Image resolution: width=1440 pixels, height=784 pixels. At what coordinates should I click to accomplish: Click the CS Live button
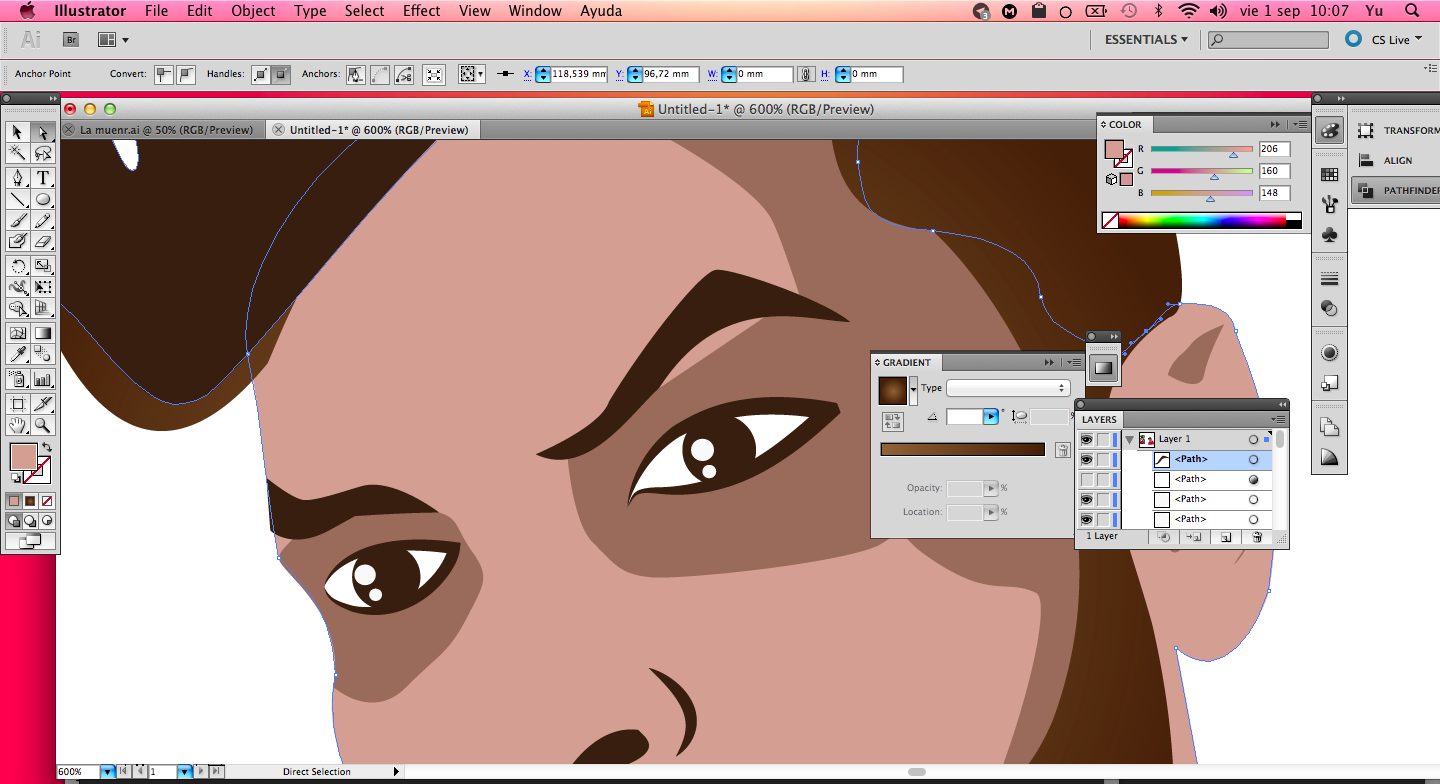pos(1389,40)
